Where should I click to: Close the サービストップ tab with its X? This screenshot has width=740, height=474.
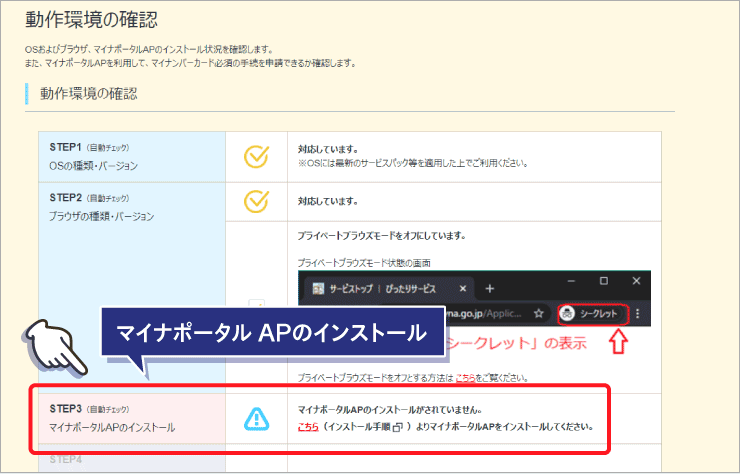463,288
